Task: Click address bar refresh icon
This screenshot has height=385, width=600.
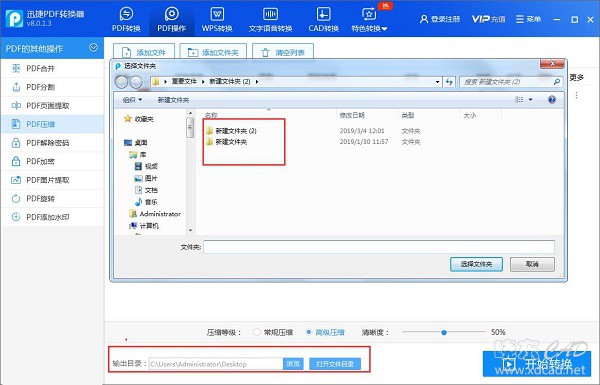Action: tap(449, 82)
